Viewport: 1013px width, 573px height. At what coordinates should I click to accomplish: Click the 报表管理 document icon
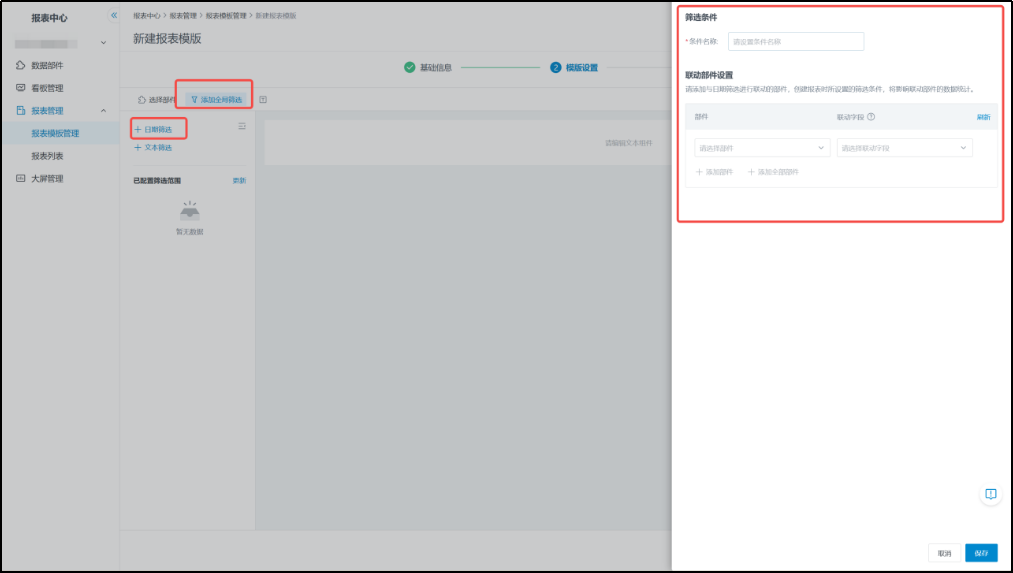click(21, 110)
